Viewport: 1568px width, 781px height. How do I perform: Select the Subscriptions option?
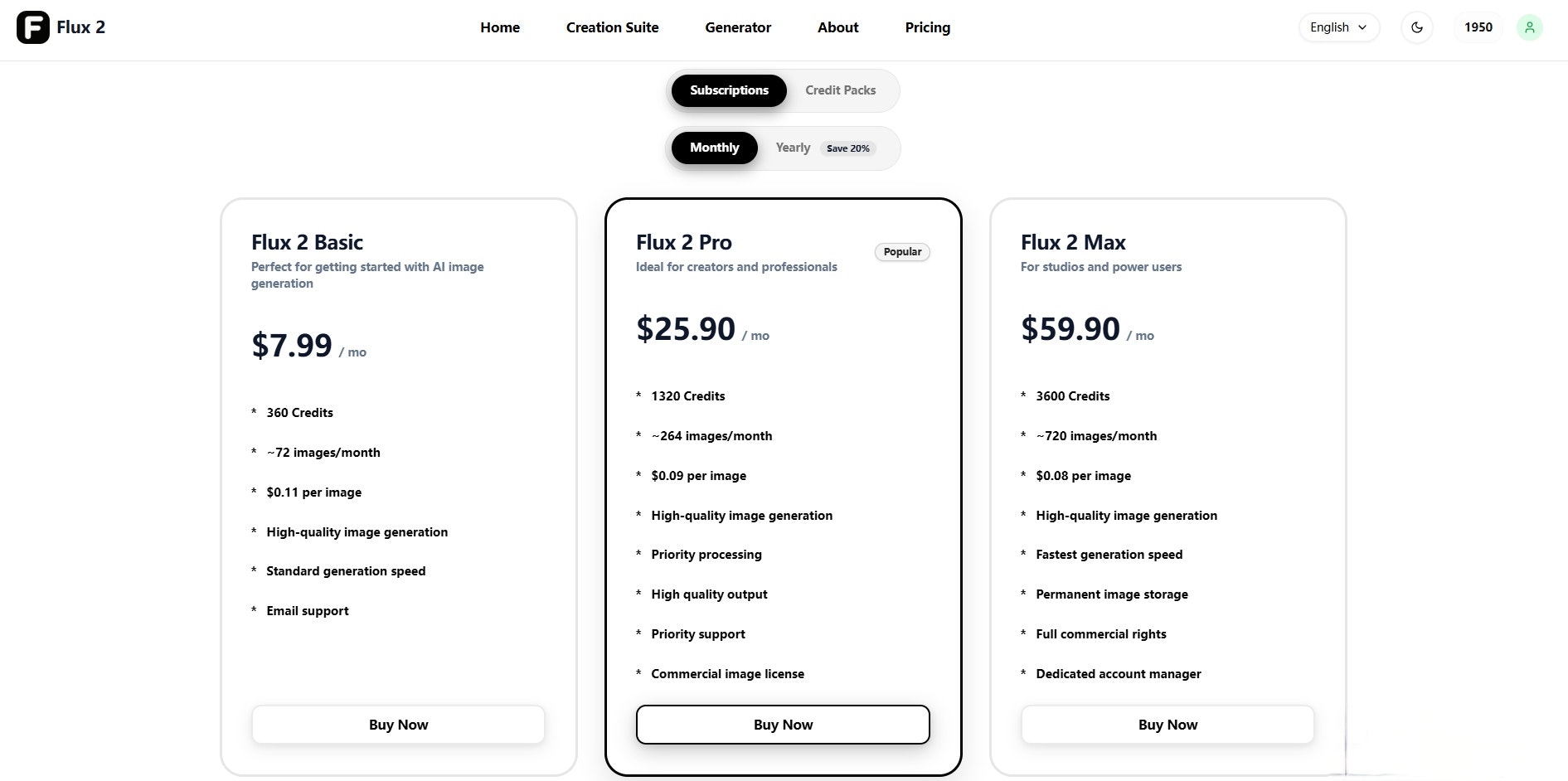[729, 90]
